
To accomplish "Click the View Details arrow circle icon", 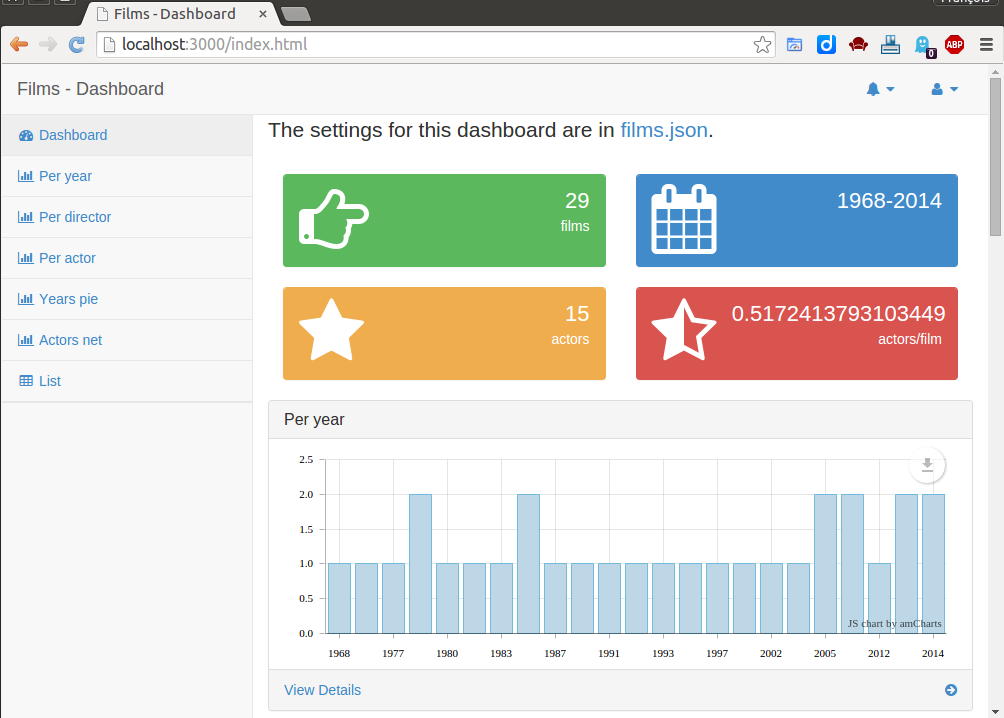I will (x=951, y=690).
